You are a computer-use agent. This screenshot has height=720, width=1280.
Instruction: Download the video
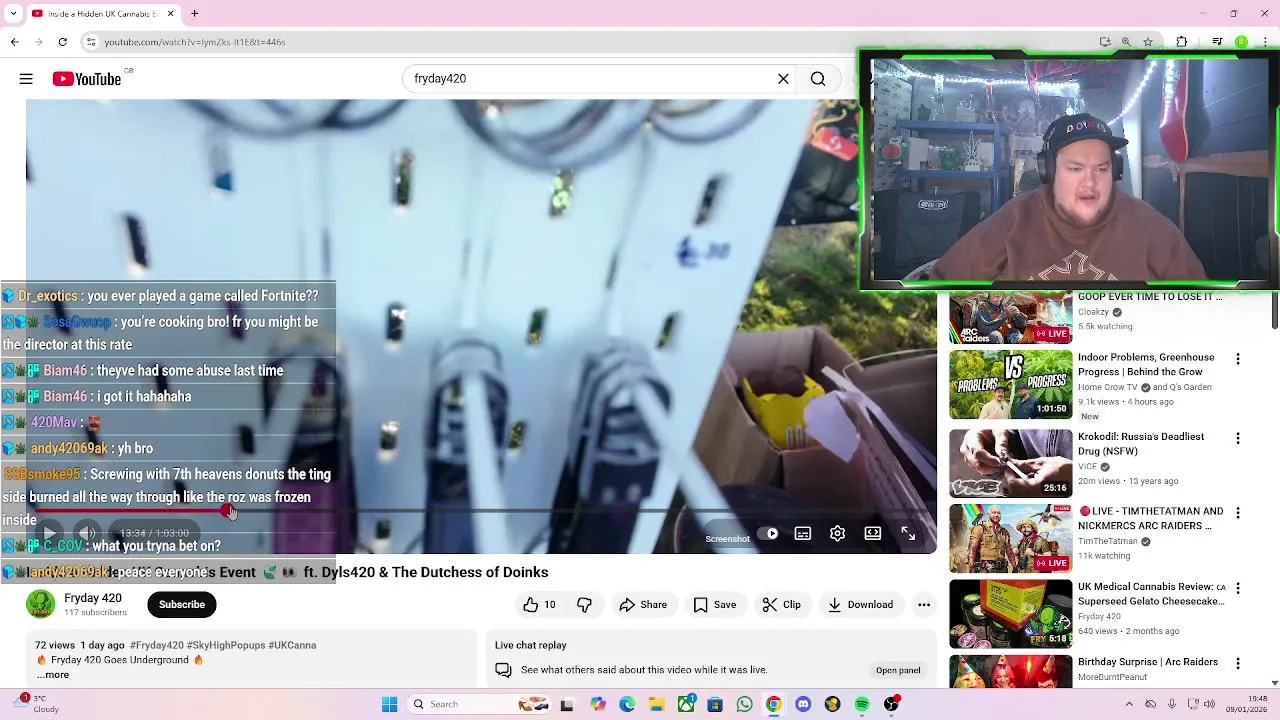point(860,604)
